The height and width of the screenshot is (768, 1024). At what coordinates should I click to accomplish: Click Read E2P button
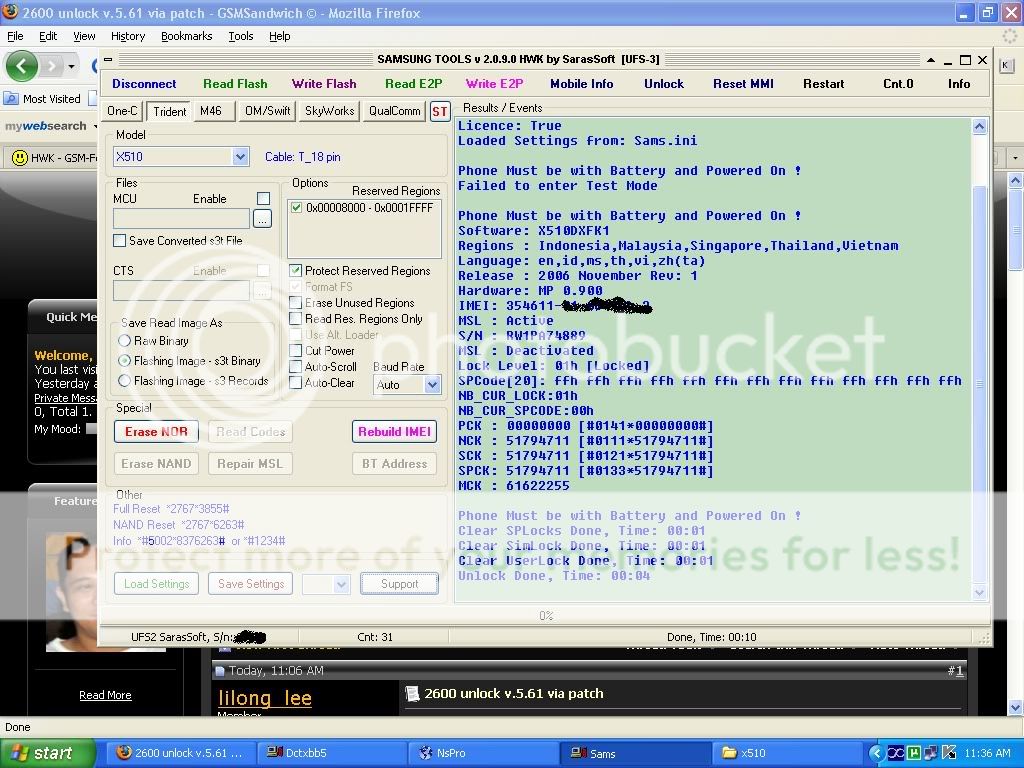(413, 84)
